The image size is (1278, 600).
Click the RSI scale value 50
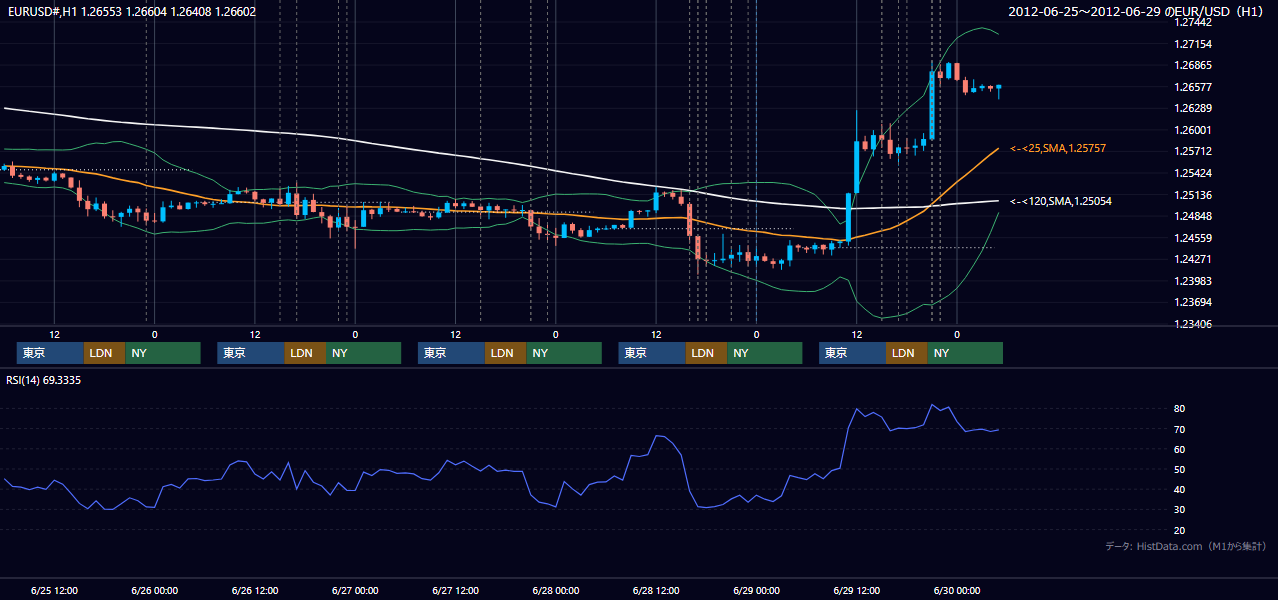(1180, 470)
